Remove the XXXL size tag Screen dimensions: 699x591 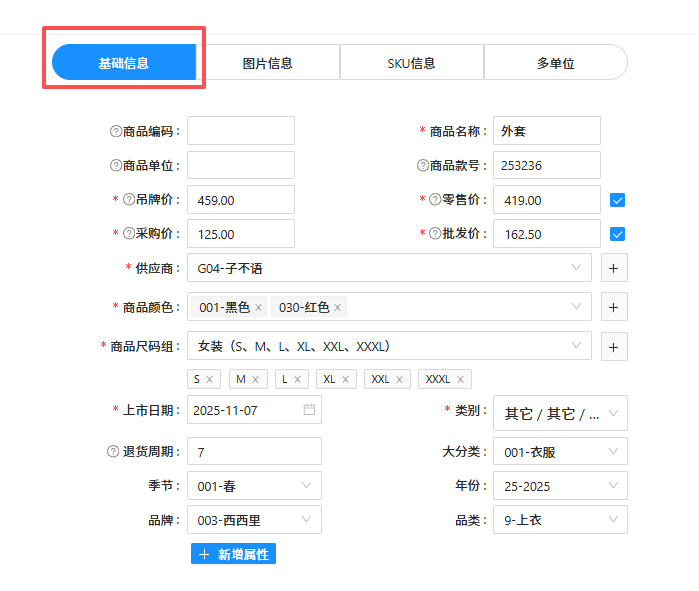point(461,379)
